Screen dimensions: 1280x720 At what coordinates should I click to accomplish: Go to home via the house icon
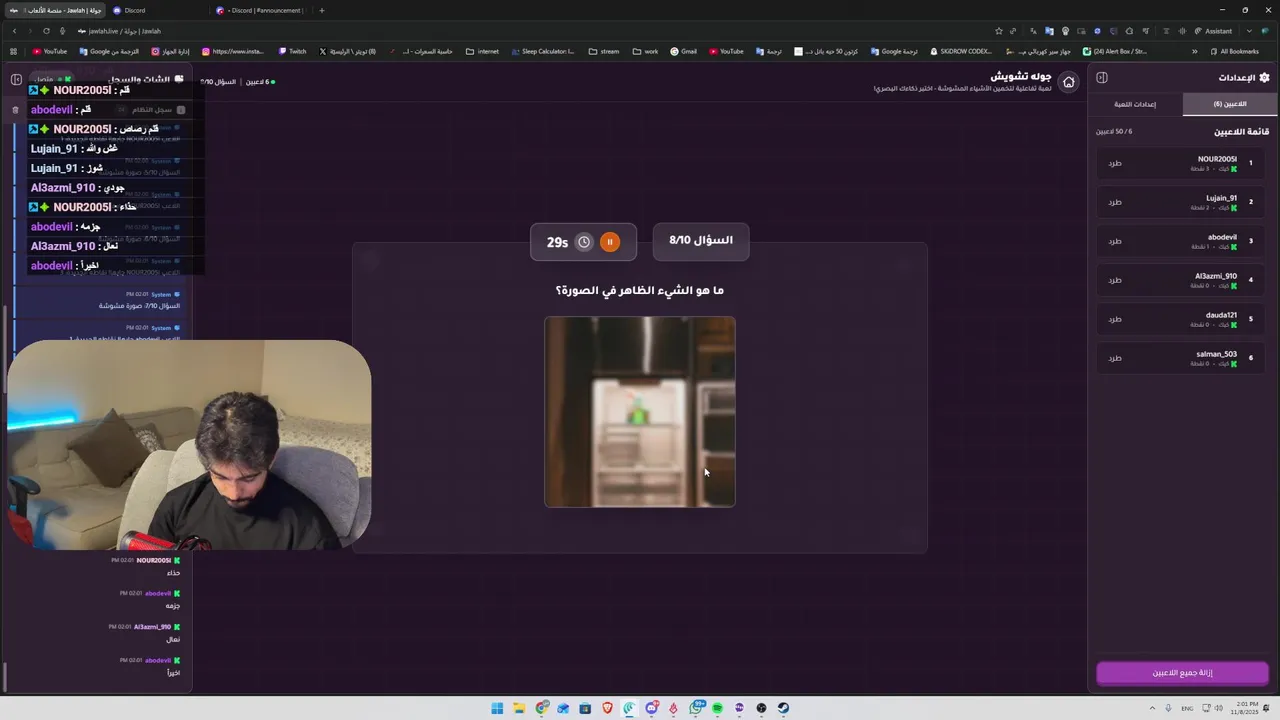(x=1068, y=82)
